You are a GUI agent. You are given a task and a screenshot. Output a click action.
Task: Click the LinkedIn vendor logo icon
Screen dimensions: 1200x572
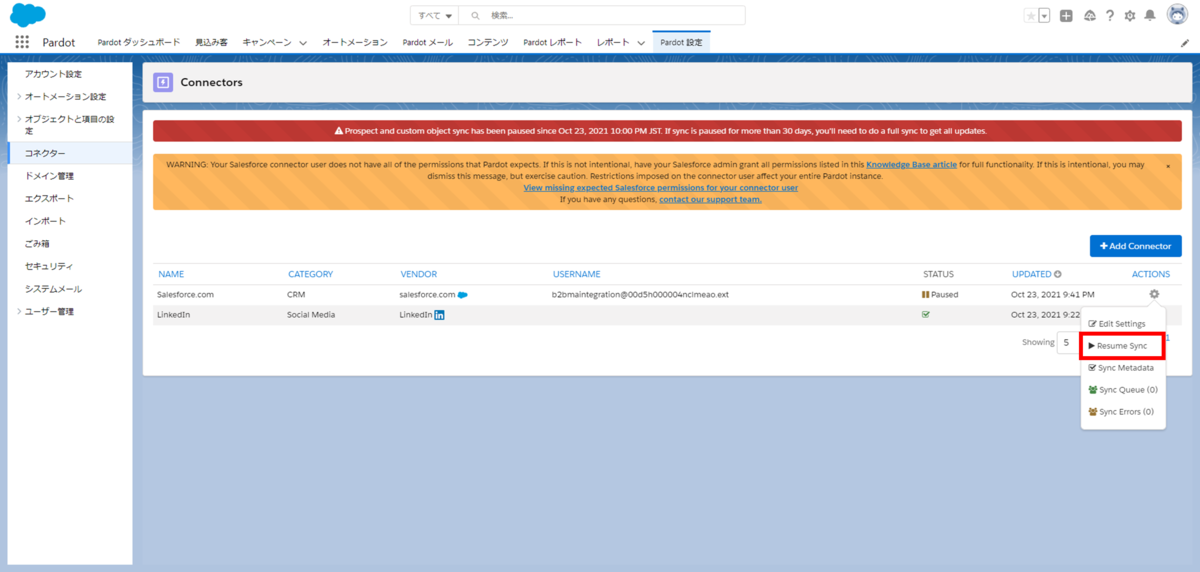439,315
